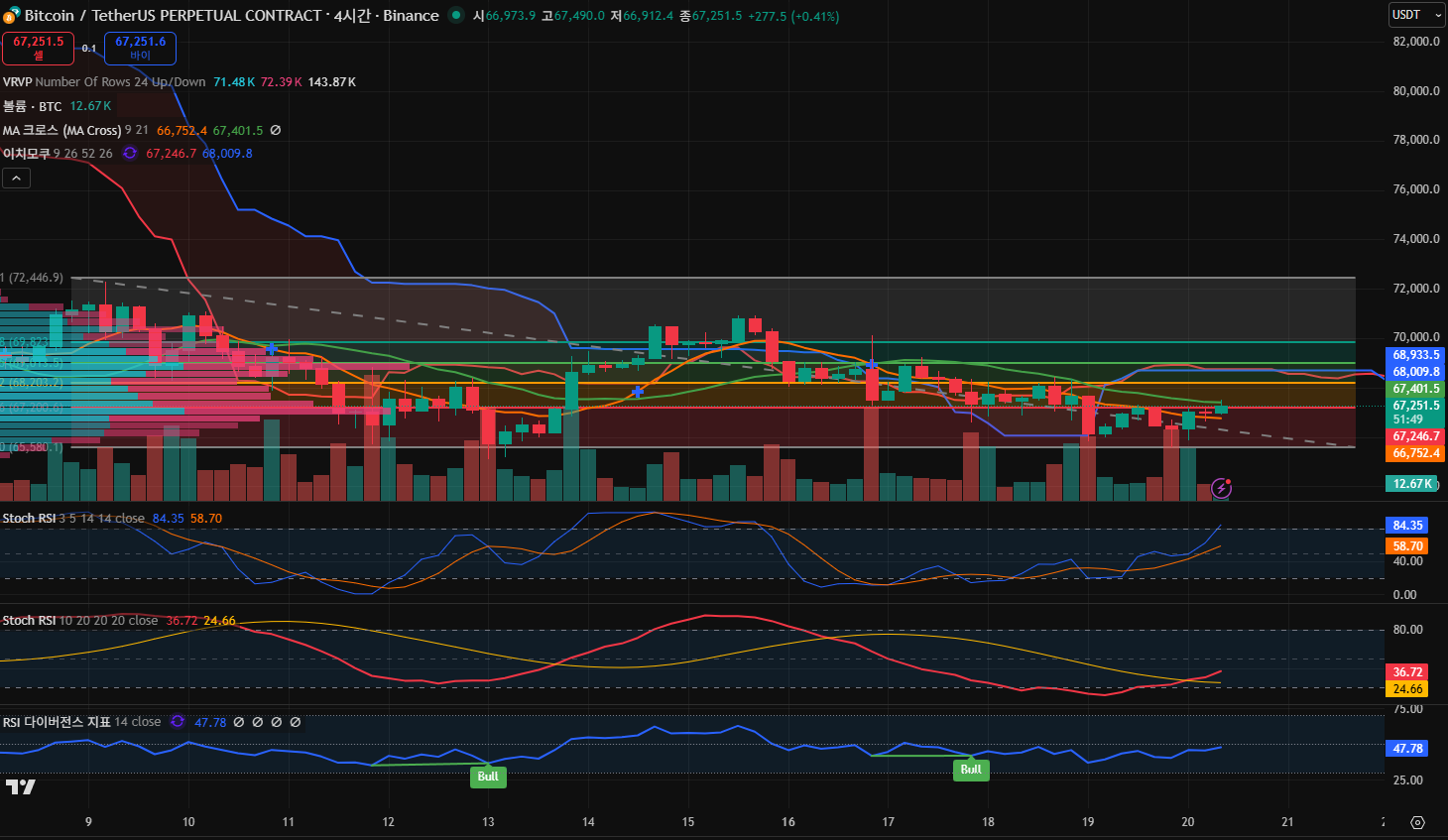This screenshot has width=1448, height=840.
Task: Click the purple lightning alert icon
Action: 1221,488
